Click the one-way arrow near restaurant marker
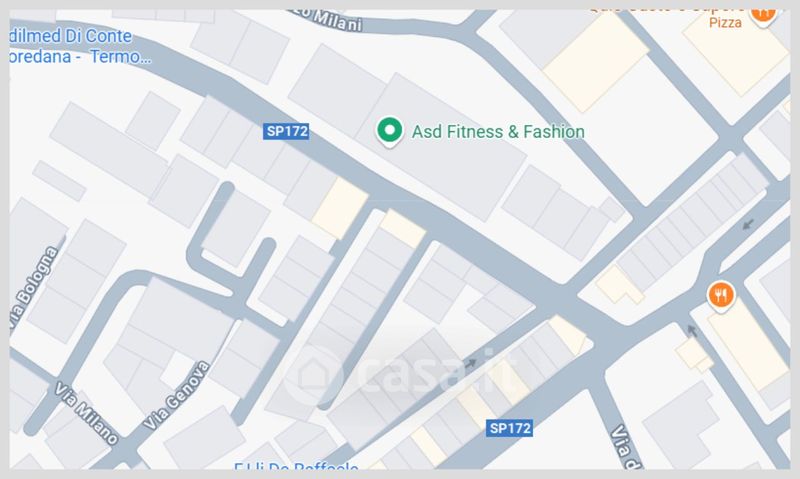 (x=691, y=331)
